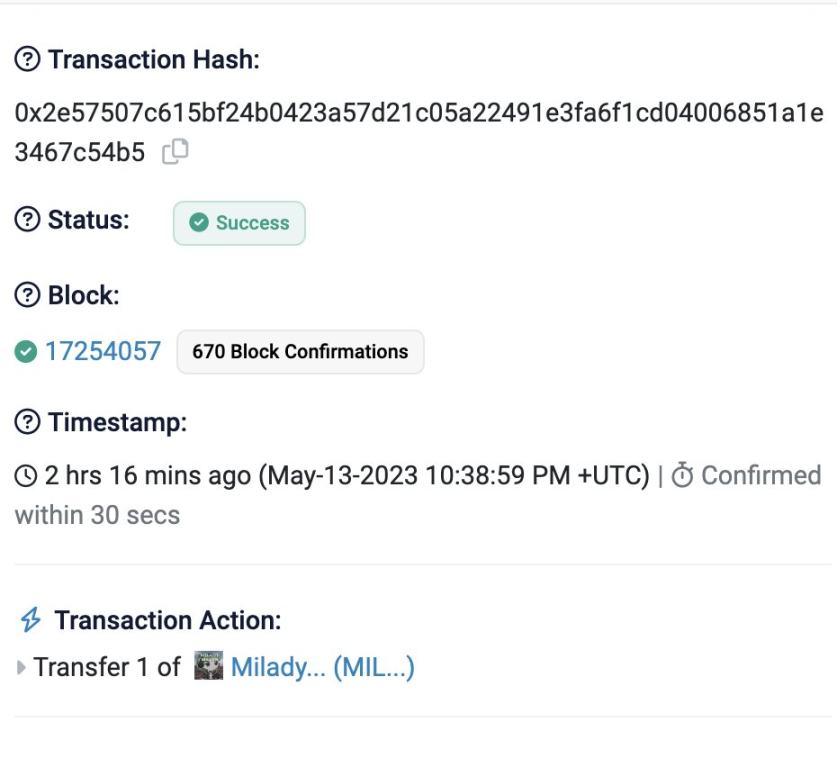Copy the transaction hash to clipboard

tap(176, 152)
